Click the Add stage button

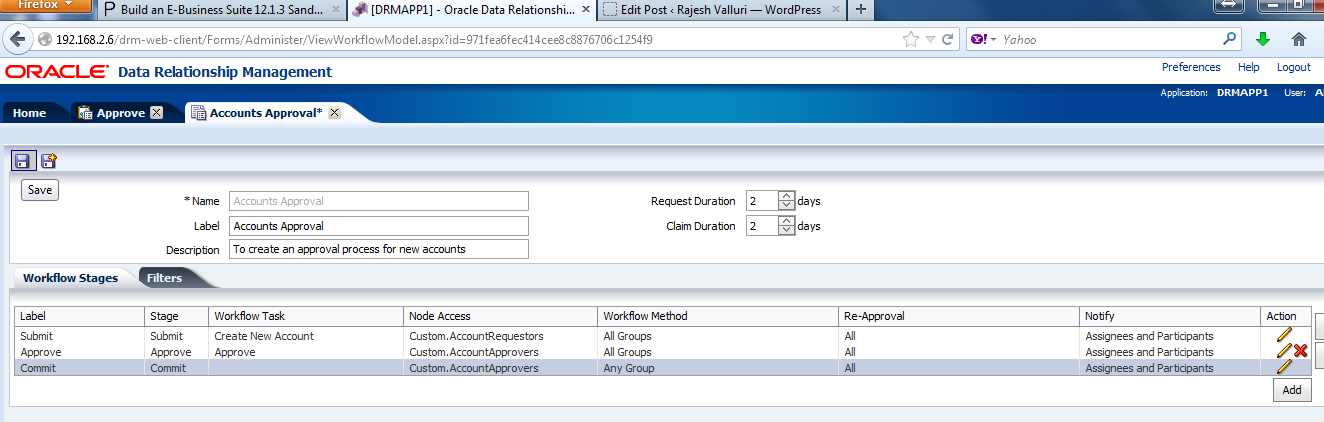[1292, 390]
